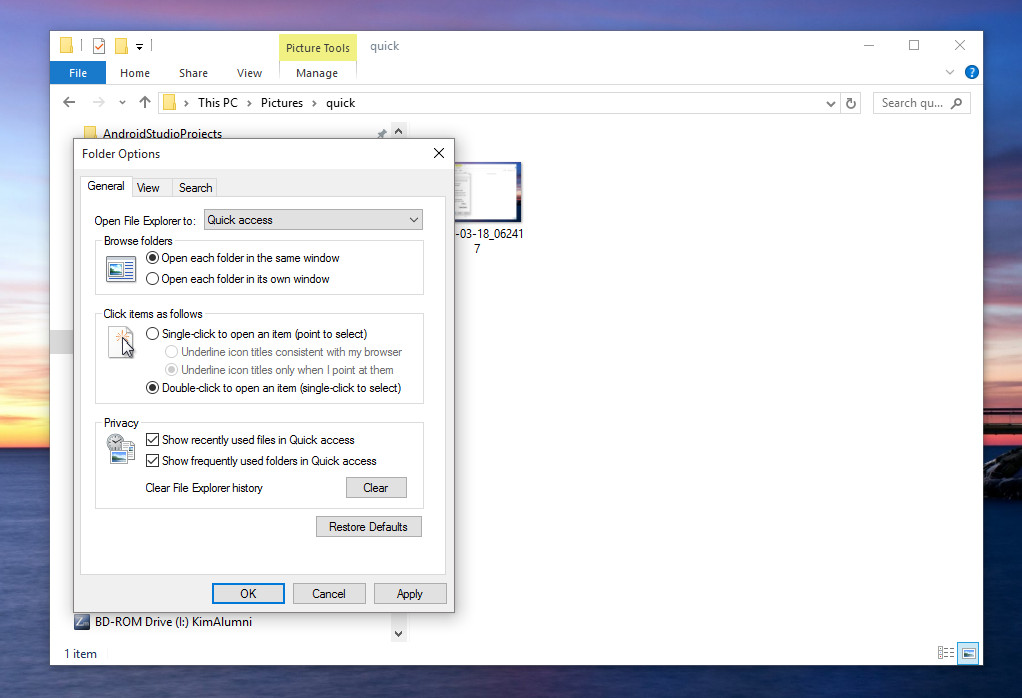The height and width of the screenshot is (698, 1022).
Task: Click the 1 item status bar text
Action: pos(80,654)
